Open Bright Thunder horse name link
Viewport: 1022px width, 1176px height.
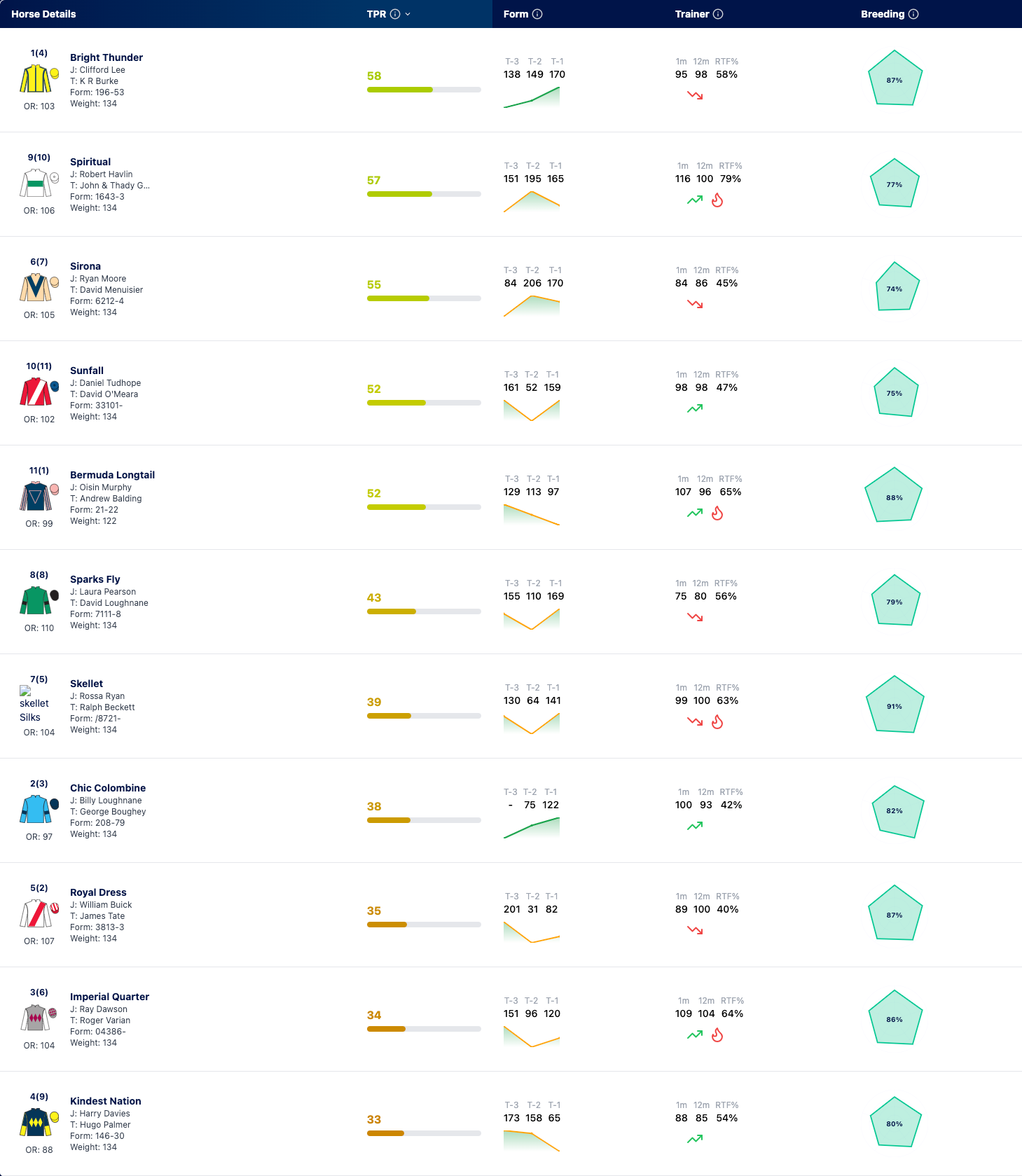[x=106, y=57]
